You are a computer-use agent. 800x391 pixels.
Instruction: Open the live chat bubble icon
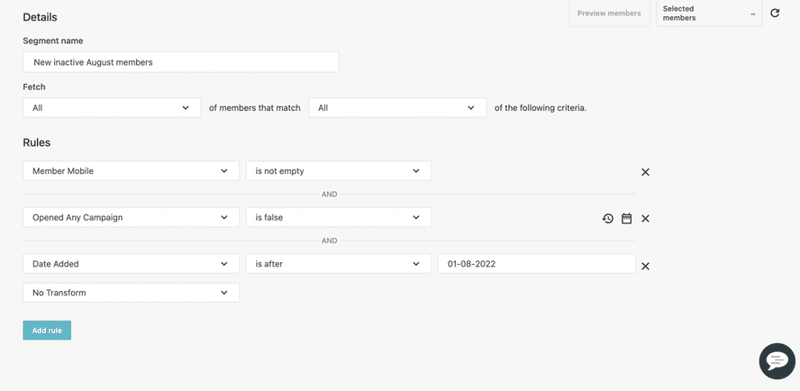(777, 361)
